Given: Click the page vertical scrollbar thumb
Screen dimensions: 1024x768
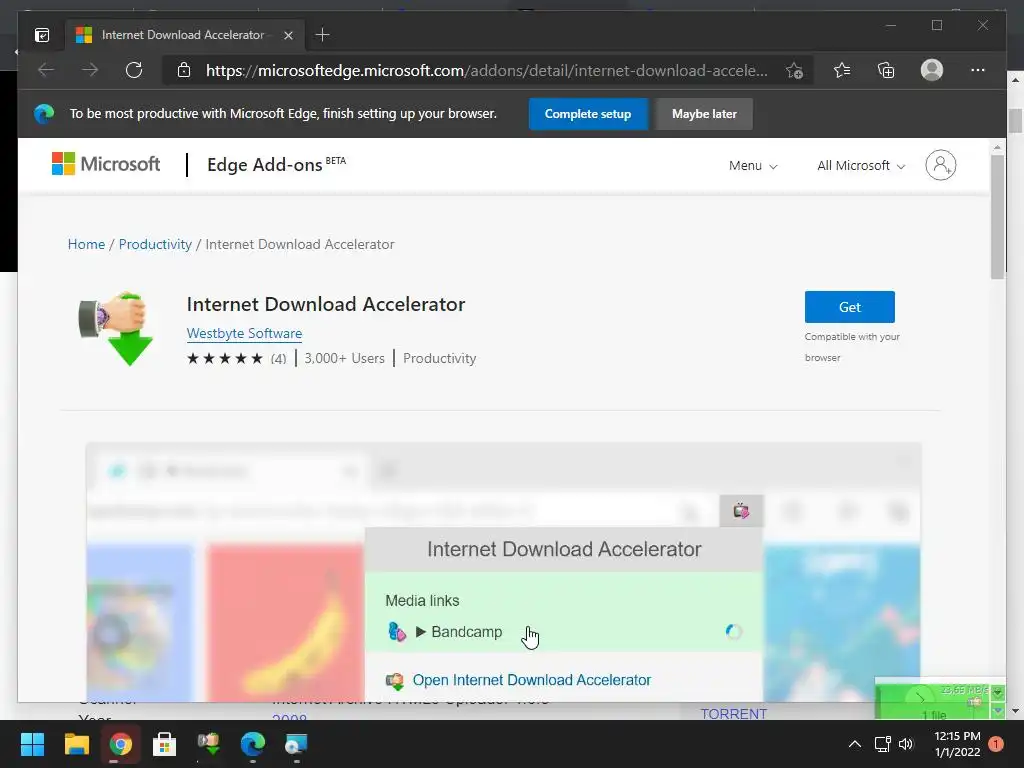Looking at the screenshot, I should pyautogui.click(x=997, y=216).
